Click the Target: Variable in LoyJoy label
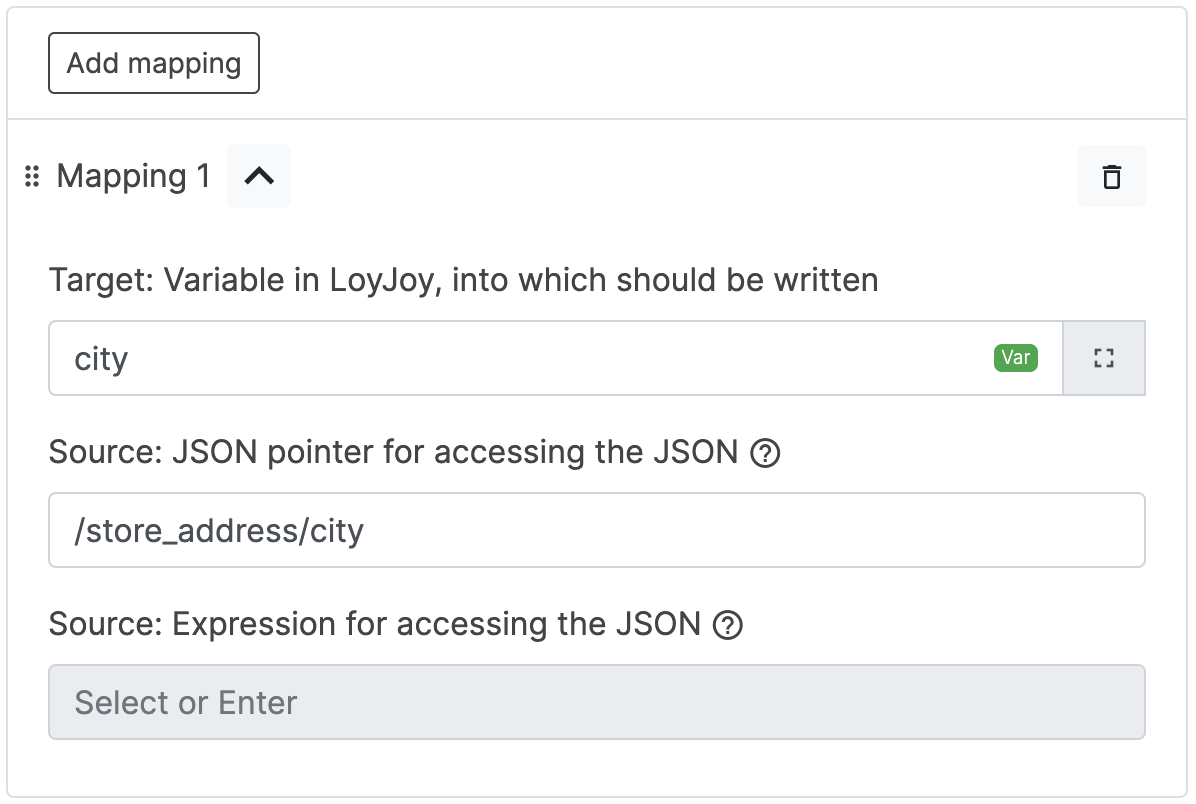 pos(463,280)
